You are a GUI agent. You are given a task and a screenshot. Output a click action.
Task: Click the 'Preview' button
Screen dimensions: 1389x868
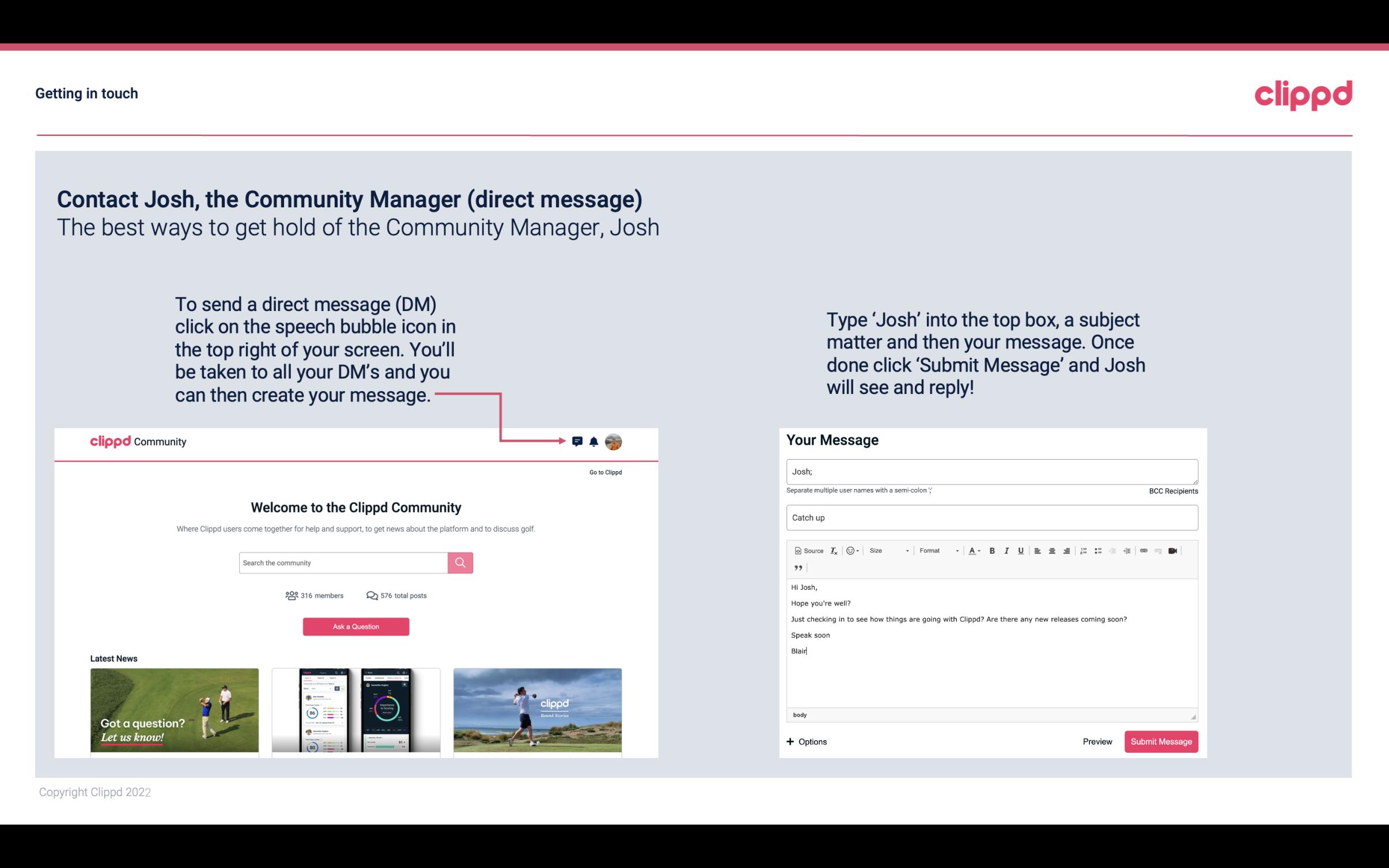pos(1097,741)
